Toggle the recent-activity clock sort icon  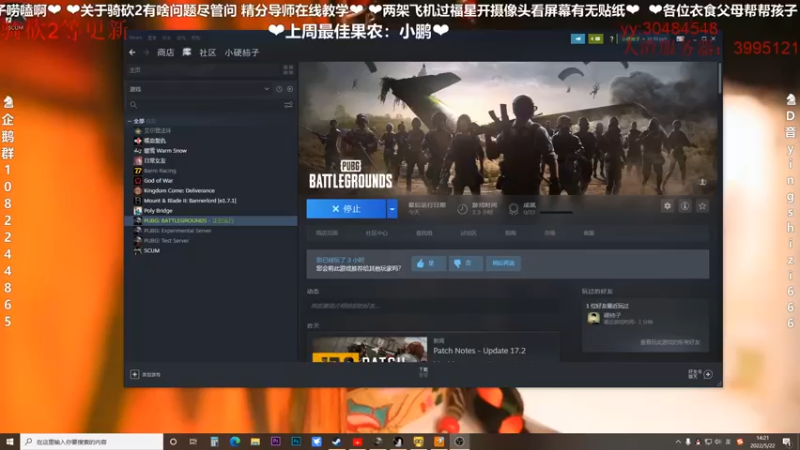click(x=279, y=89)
